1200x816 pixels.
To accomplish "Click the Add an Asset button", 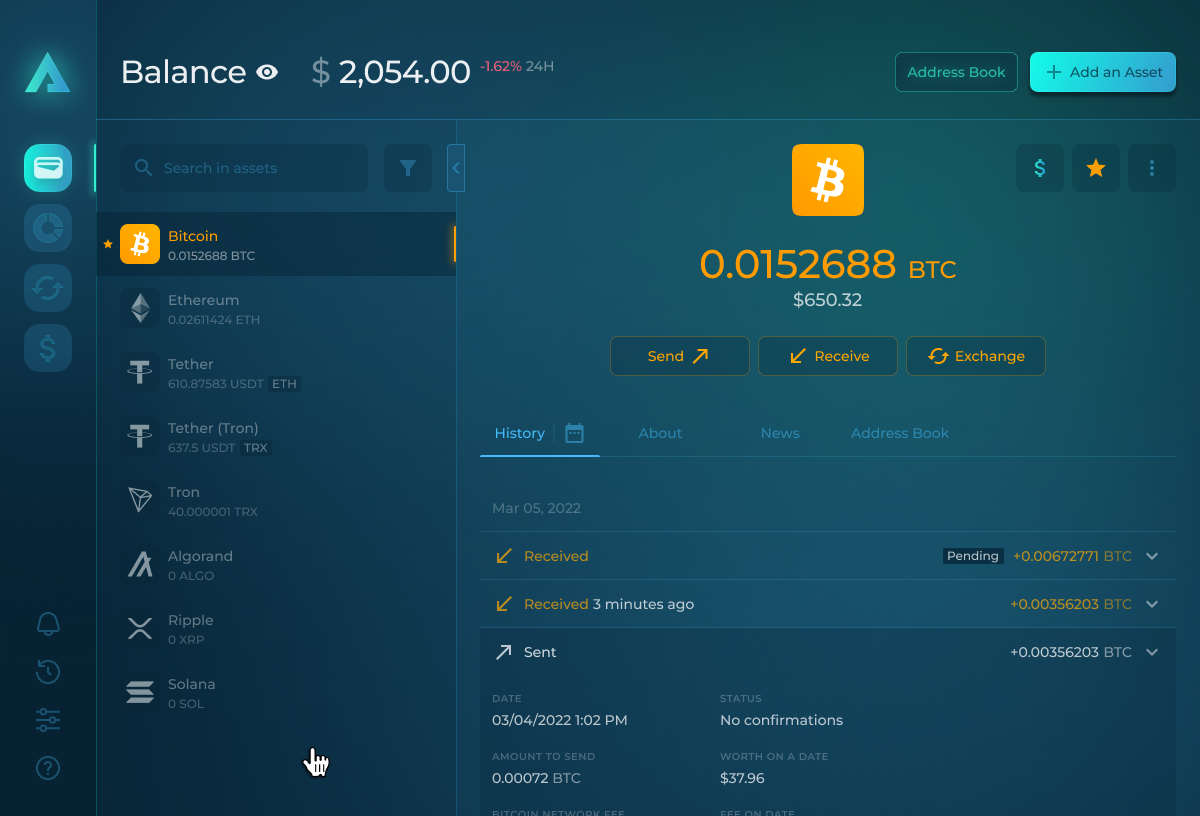I will tap(1103, 72).
